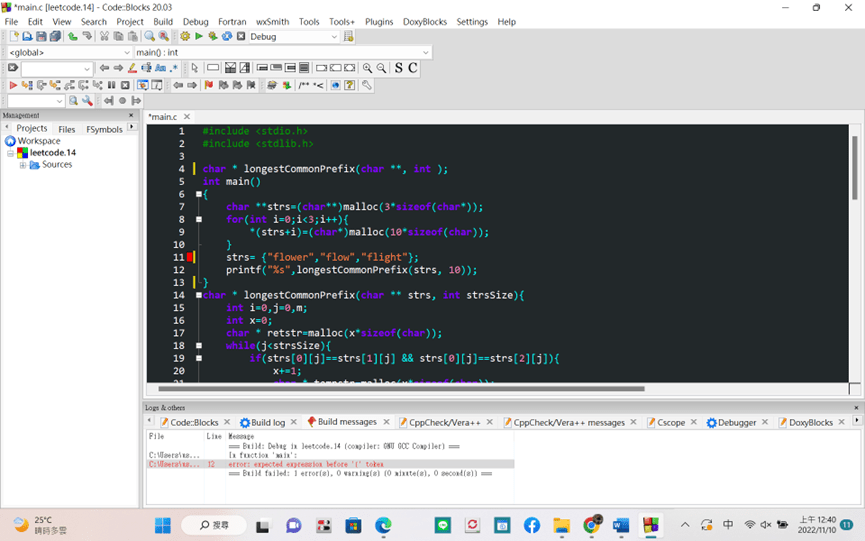
Task: Open the Debug build target dropdown
Action: pos(334,37)
